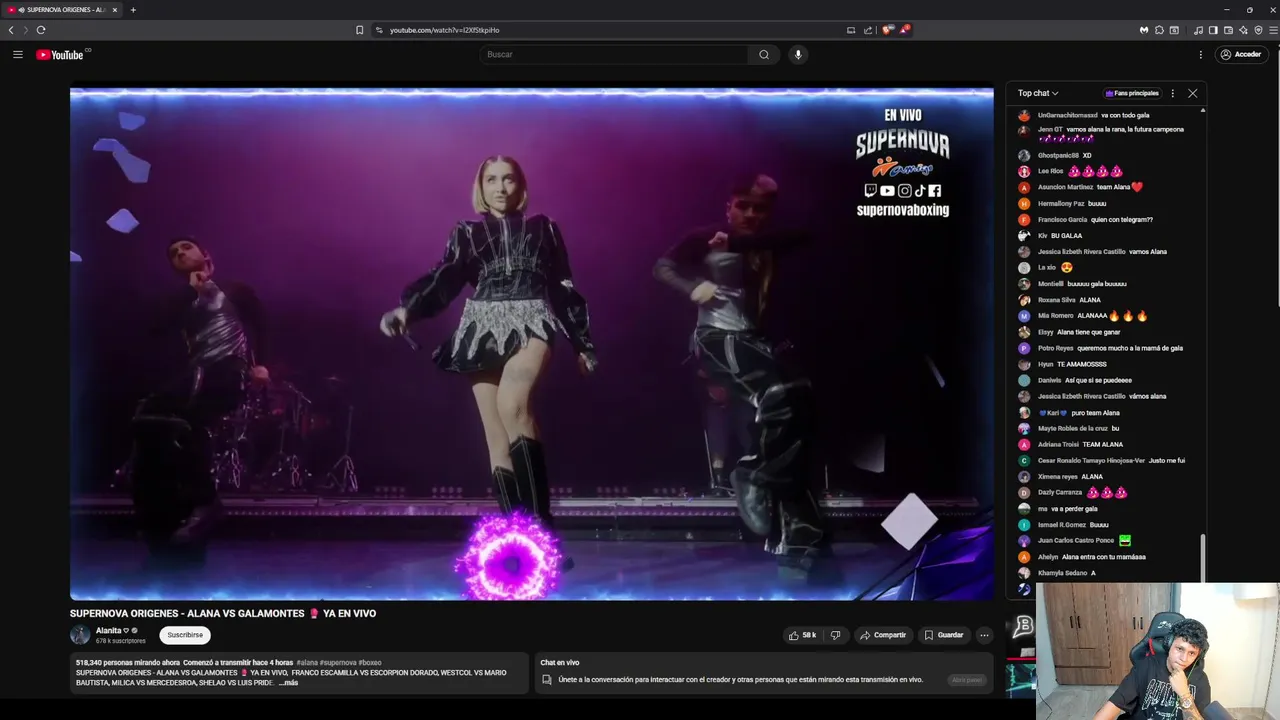Like the video with thumbs up

click(x=802, y=635)
